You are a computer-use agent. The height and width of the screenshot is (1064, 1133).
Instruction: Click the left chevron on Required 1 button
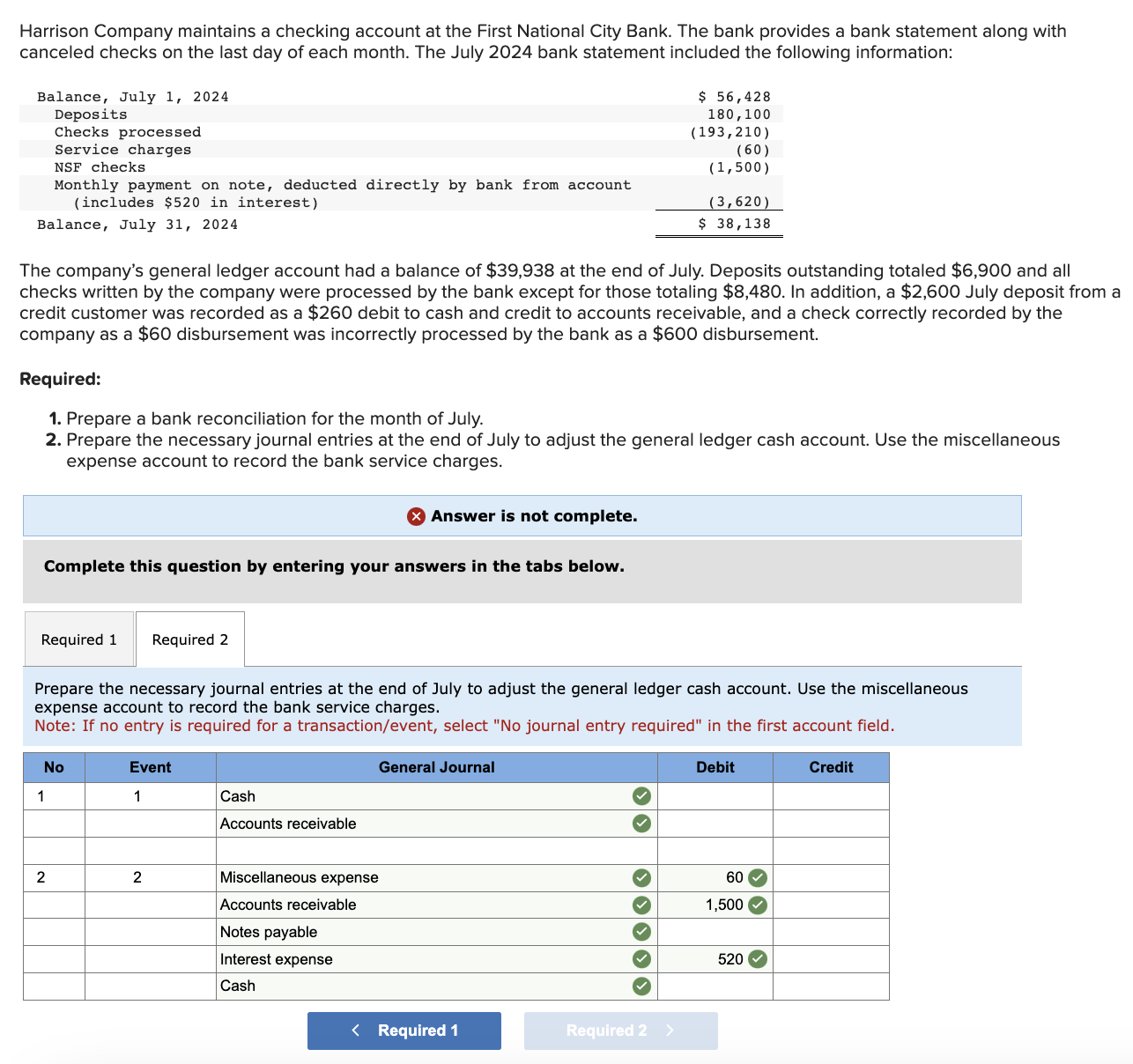356,1031
